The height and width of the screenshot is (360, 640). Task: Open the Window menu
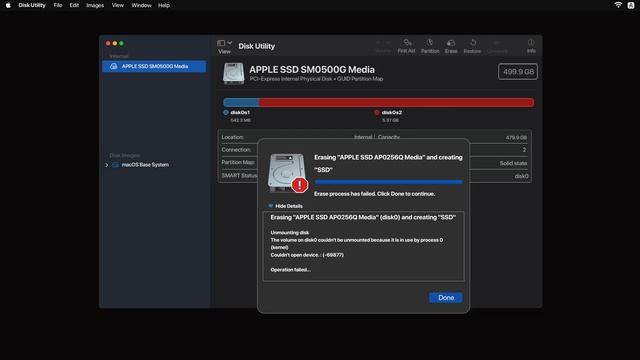click(x=141, y=5)
